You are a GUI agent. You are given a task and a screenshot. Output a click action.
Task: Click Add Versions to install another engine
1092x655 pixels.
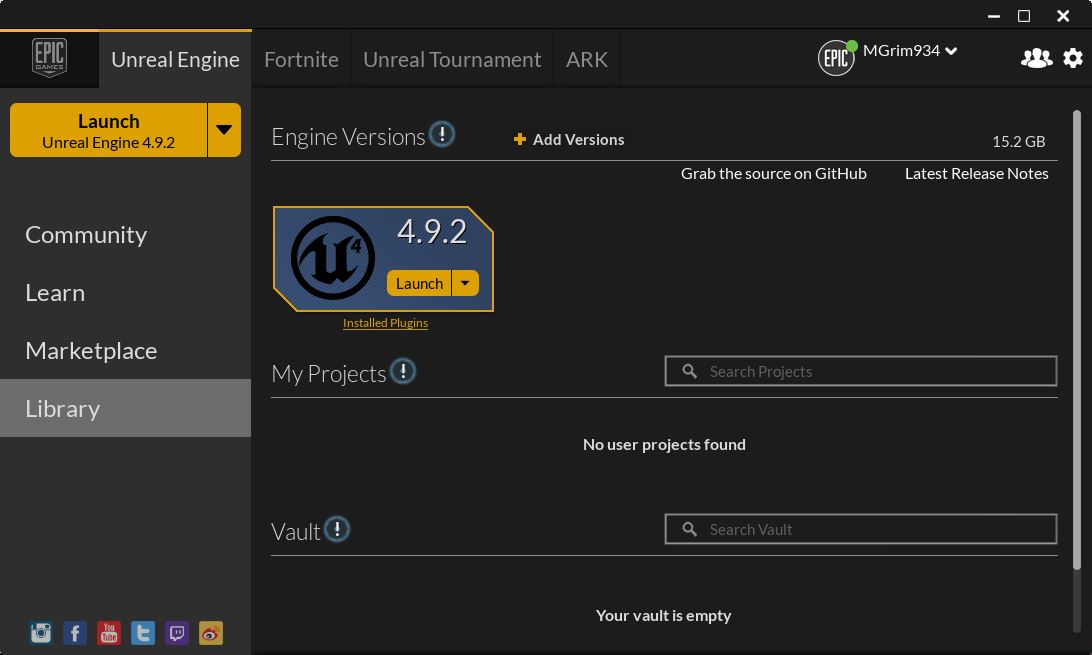tap(569, 139)
